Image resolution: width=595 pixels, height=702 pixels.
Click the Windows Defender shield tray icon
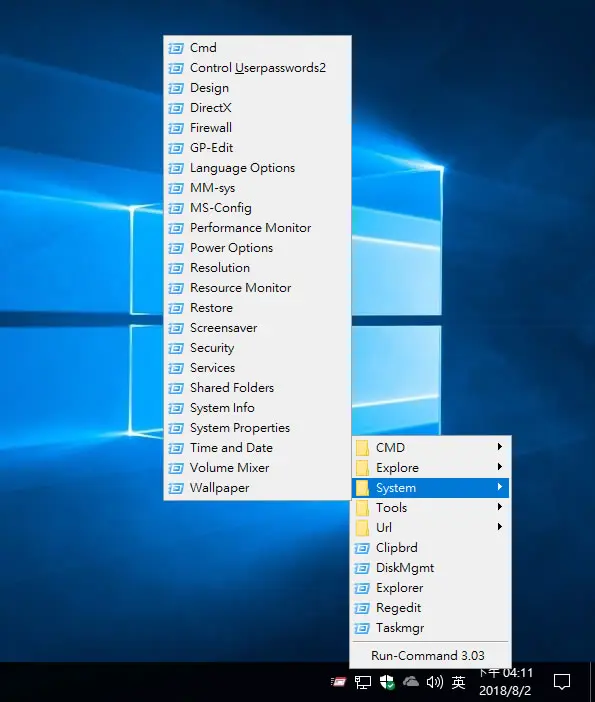pos(387,682)
